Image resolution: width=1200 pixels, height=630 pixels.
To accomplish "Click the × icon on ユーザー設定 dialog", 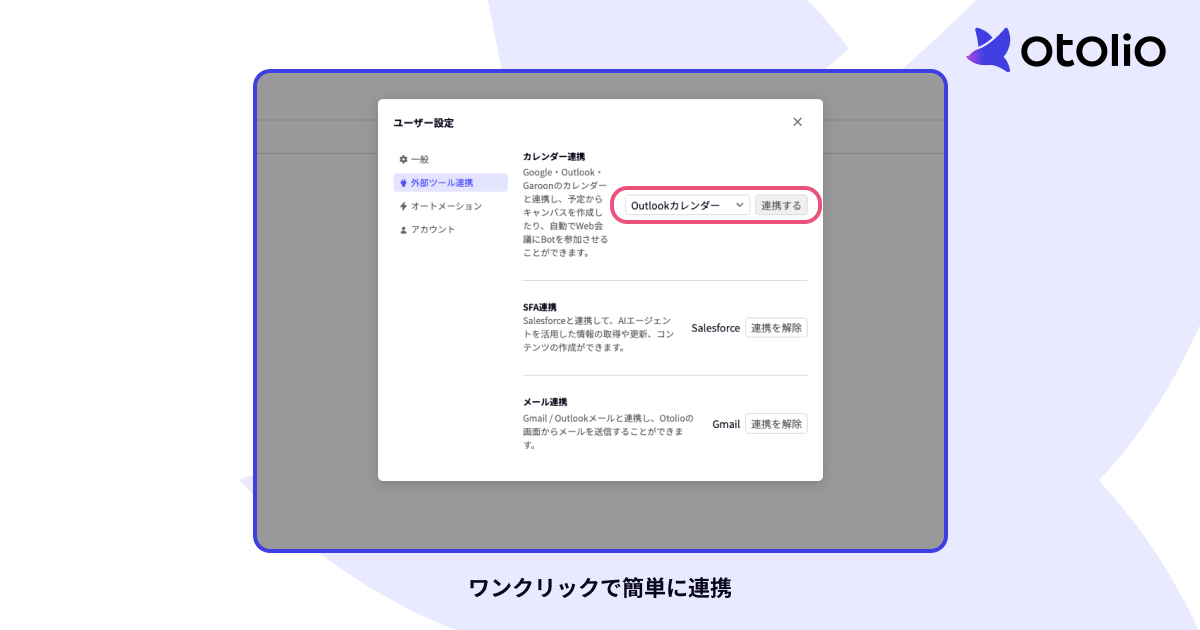I will (x=797, y=121).
